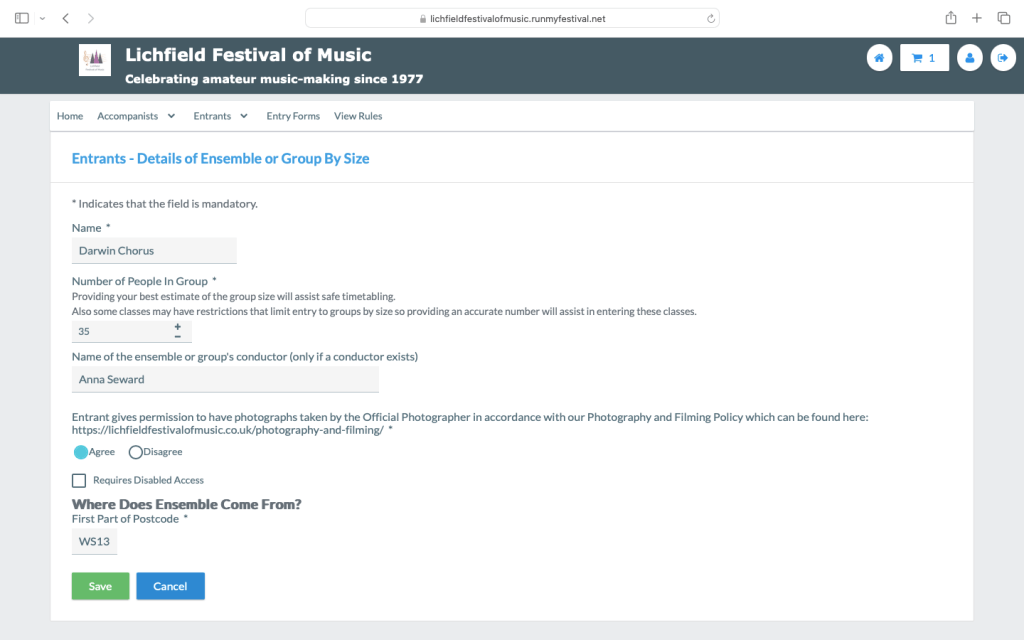
Task: Click the browser Share icon
Action: coord(951,18)
